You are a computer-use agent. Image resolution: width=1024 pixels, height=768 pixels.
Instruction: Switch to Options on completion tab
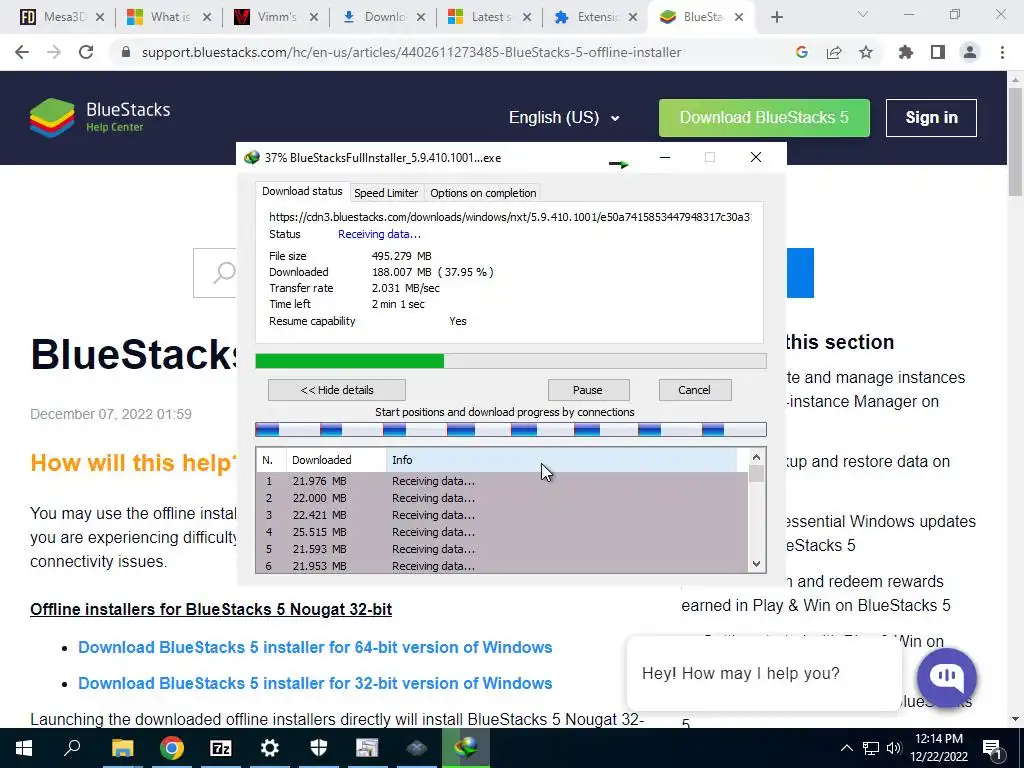point(483,193)
